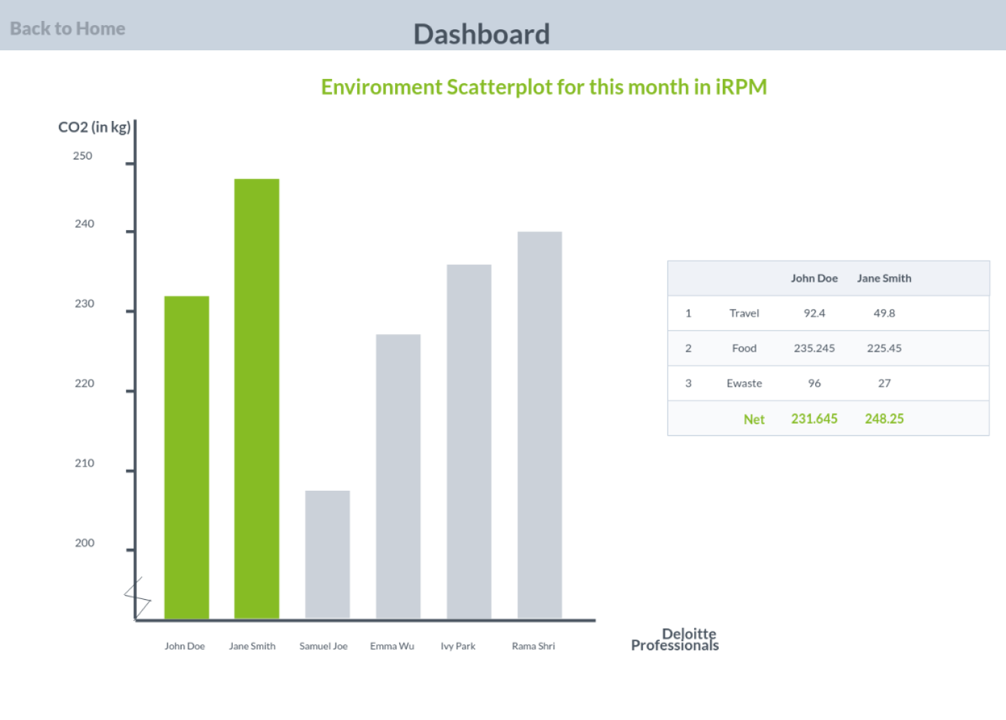Screen dimensions: 1006x720
Task: Click the John Doe axis label
Action: pos(185,646)
